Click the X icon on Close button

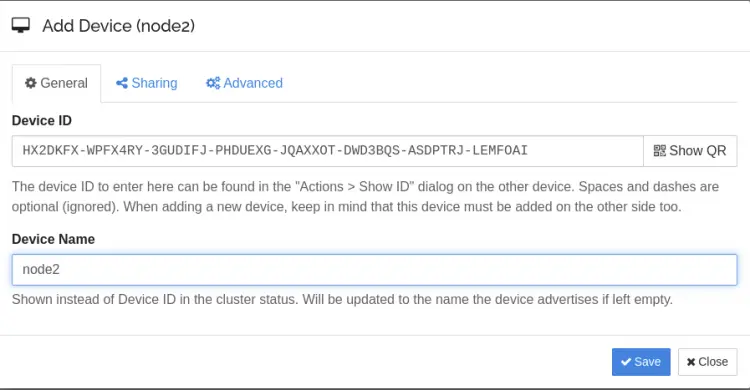click(691, 362)
